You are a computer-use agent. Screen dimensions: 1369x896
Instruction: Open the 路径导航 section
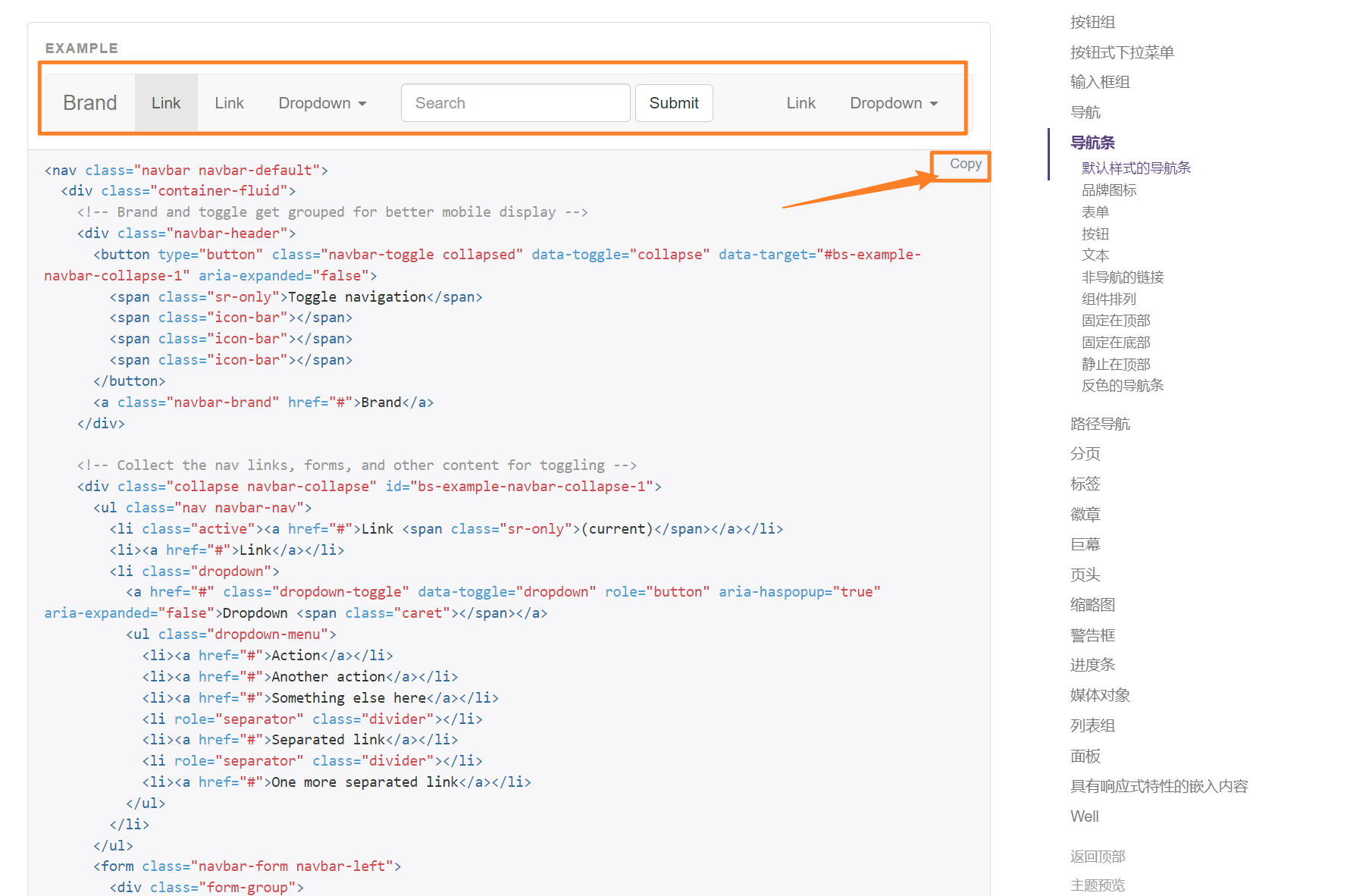pos(1100,423)
